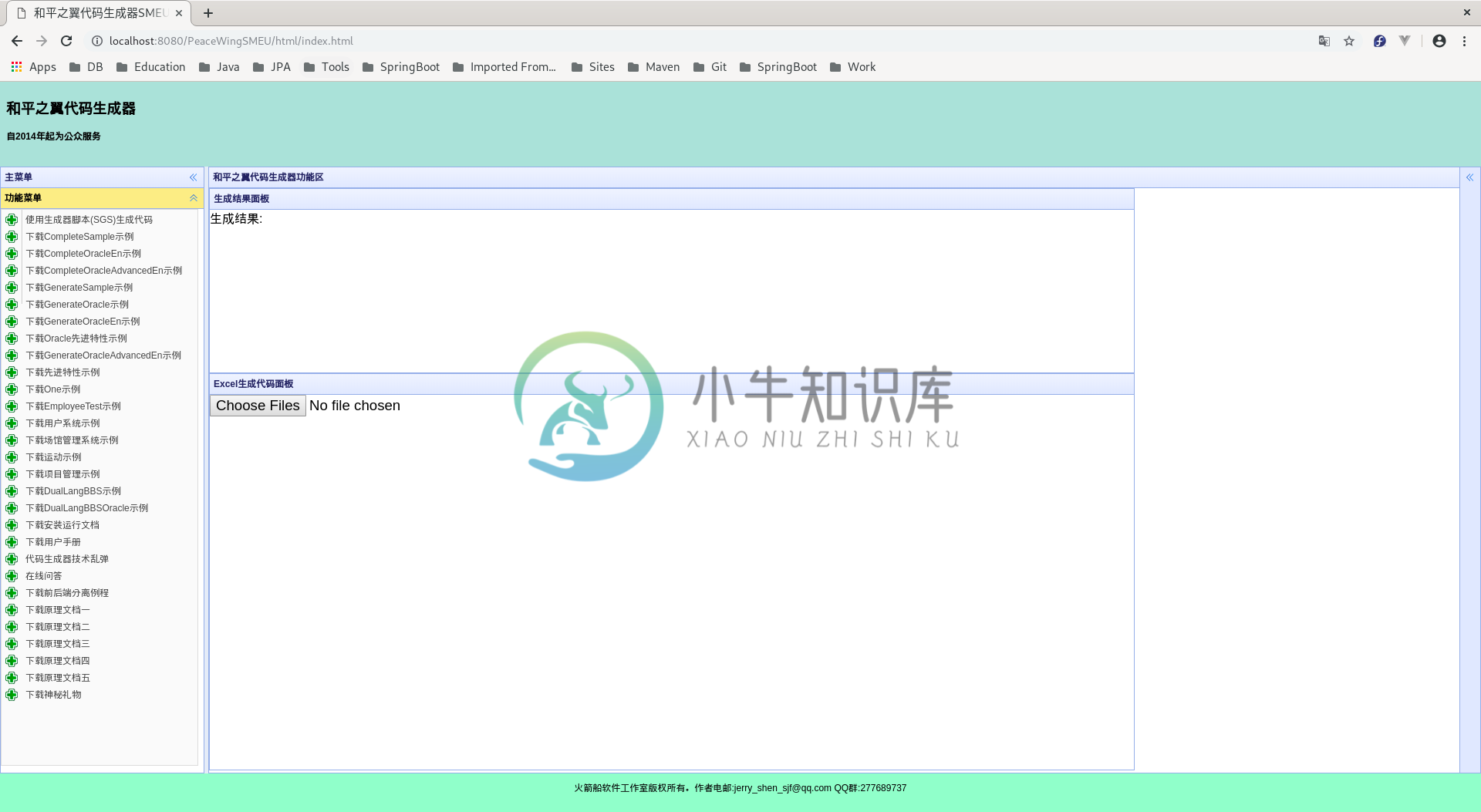This screenshot has height=812, width=1481.
Task: Open a new browser tab
Action: [208, 13]
